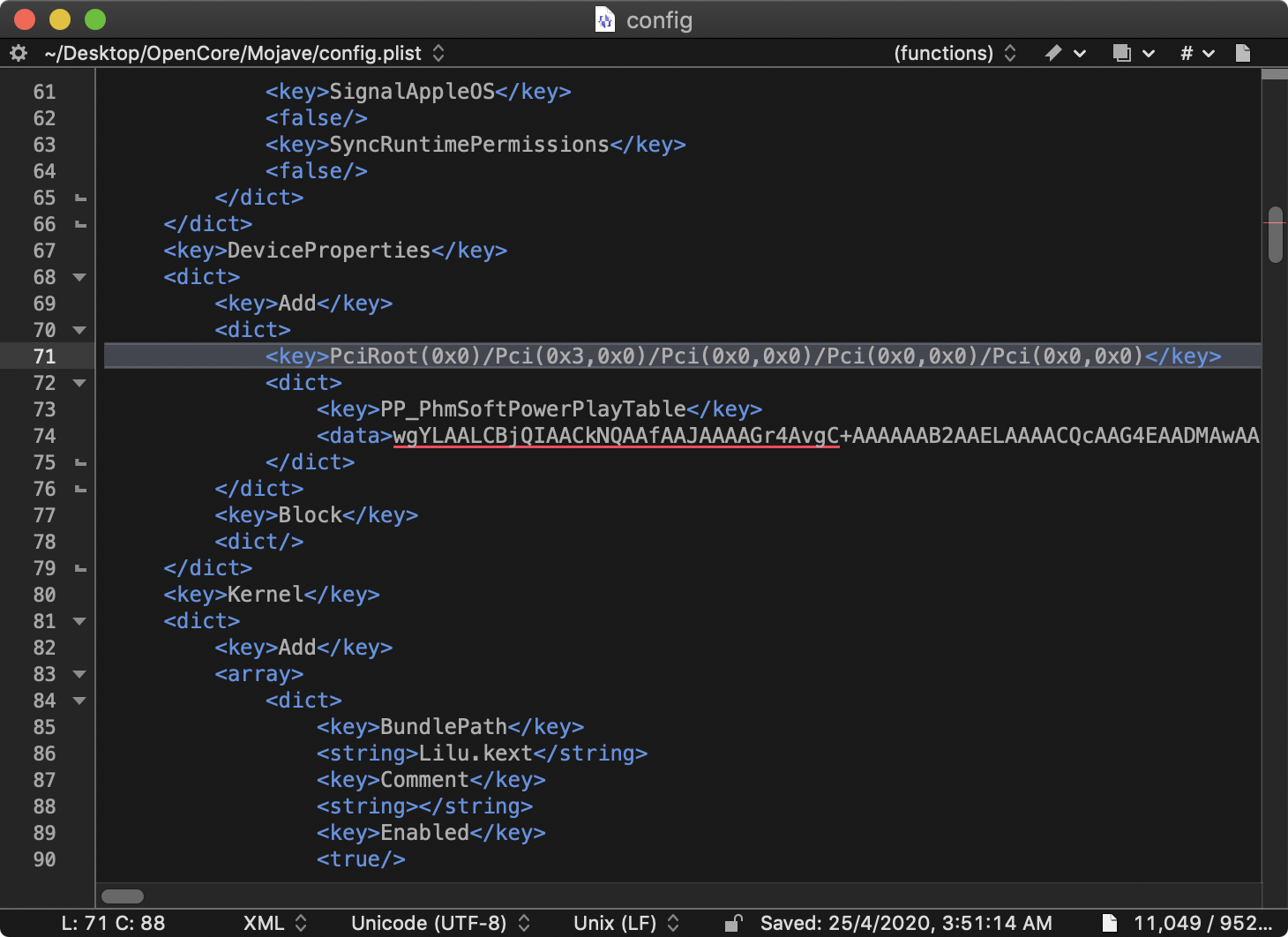Click the SyncRuntimePermissions key text
Viewport: 1288px width, 937px height.
[469, 145]
